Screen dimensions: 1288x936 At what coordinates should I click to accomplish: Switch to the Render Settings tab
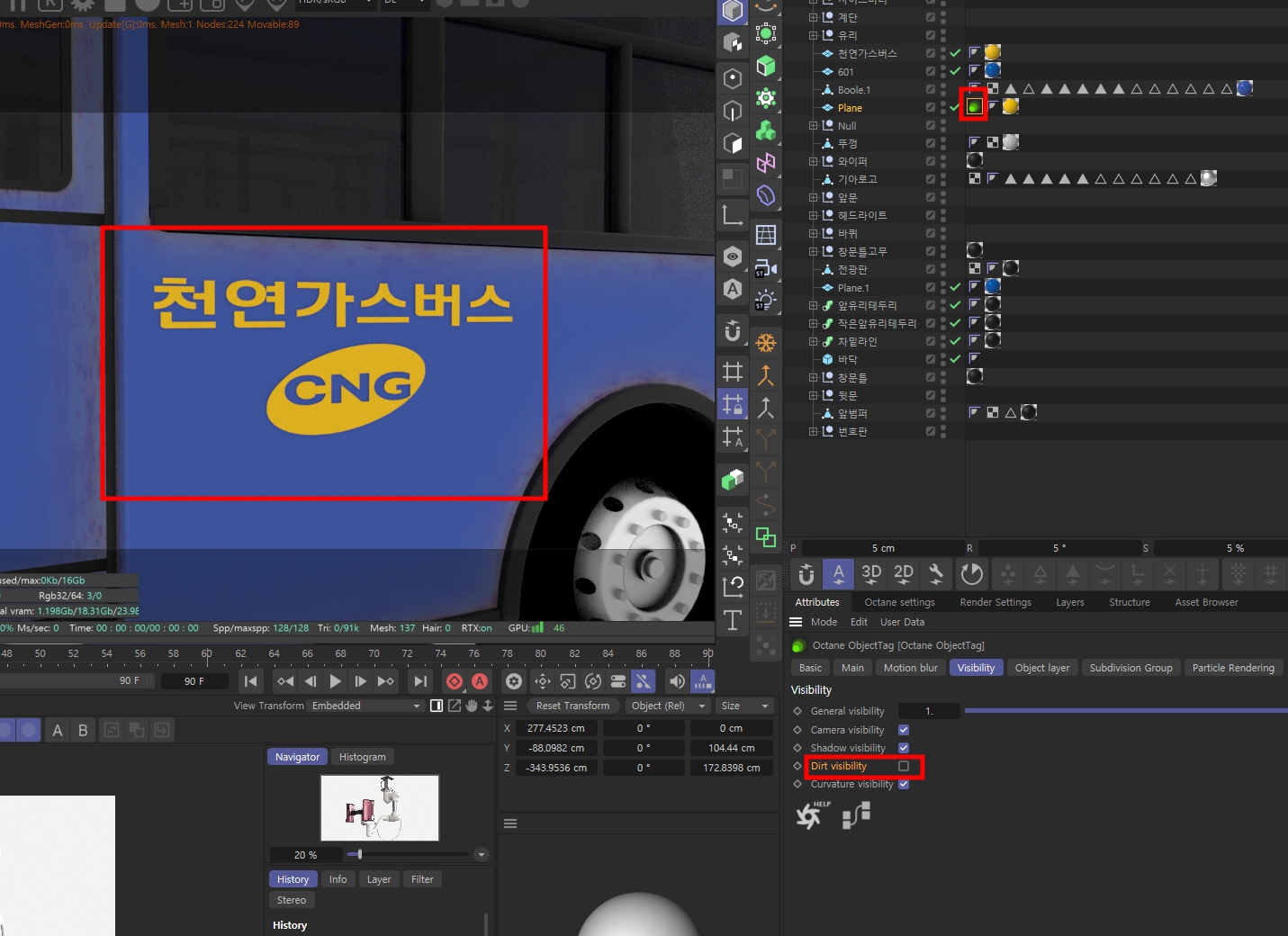point(995,602)
